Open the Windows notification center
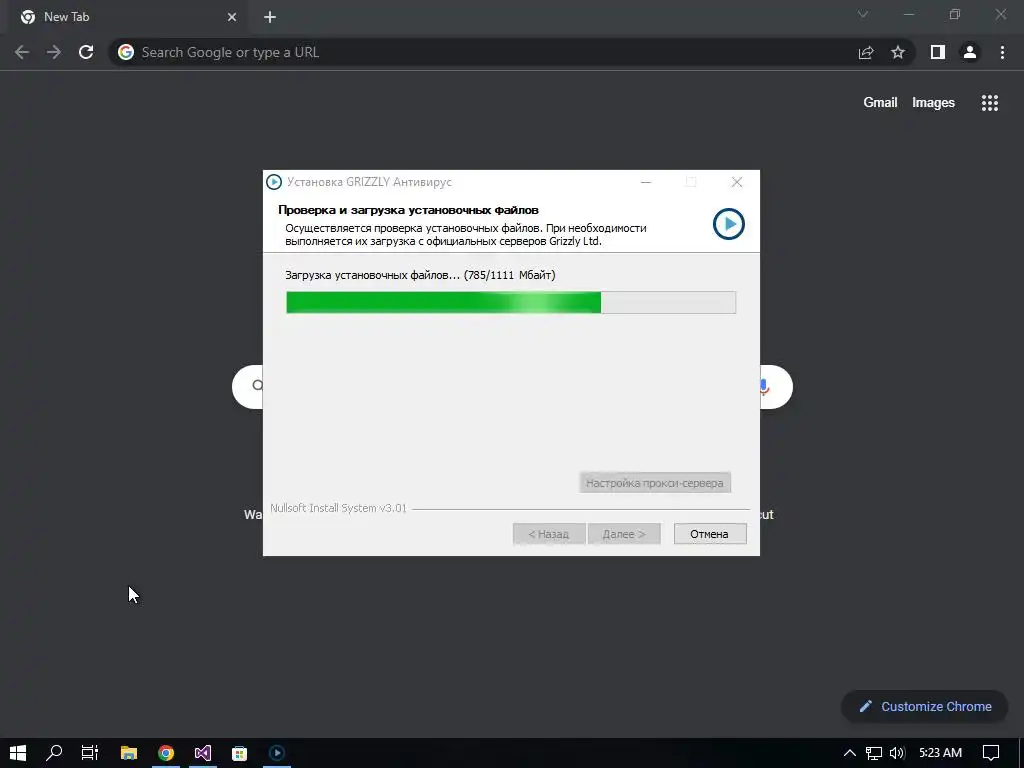Image resolution: width=1024 pixels, height=768 pixels. [991, 753]
